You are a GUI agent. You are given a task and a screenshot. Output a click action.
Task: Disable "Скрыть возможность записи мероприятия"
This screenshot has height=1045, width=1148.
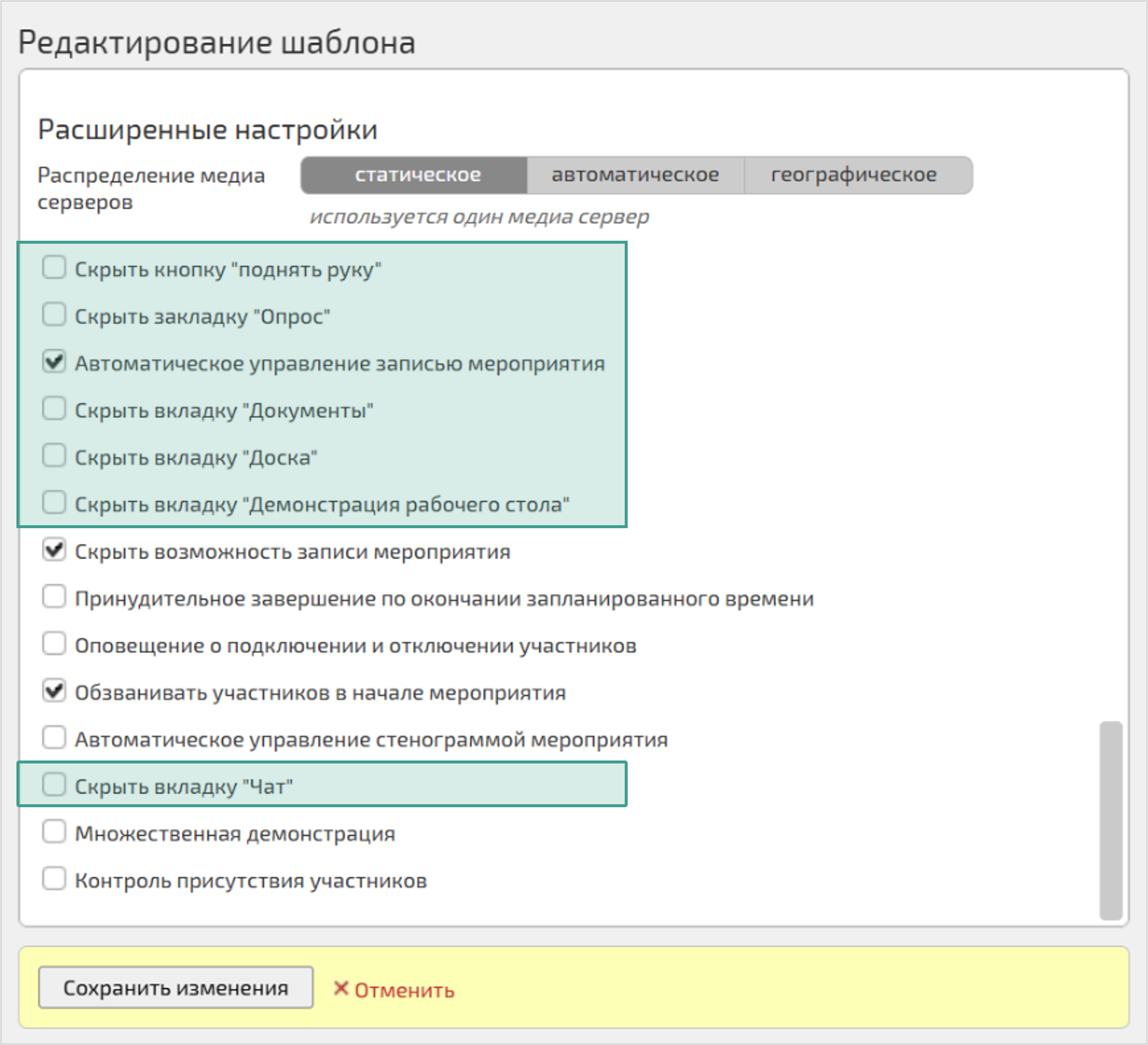[x=54, y=550]
